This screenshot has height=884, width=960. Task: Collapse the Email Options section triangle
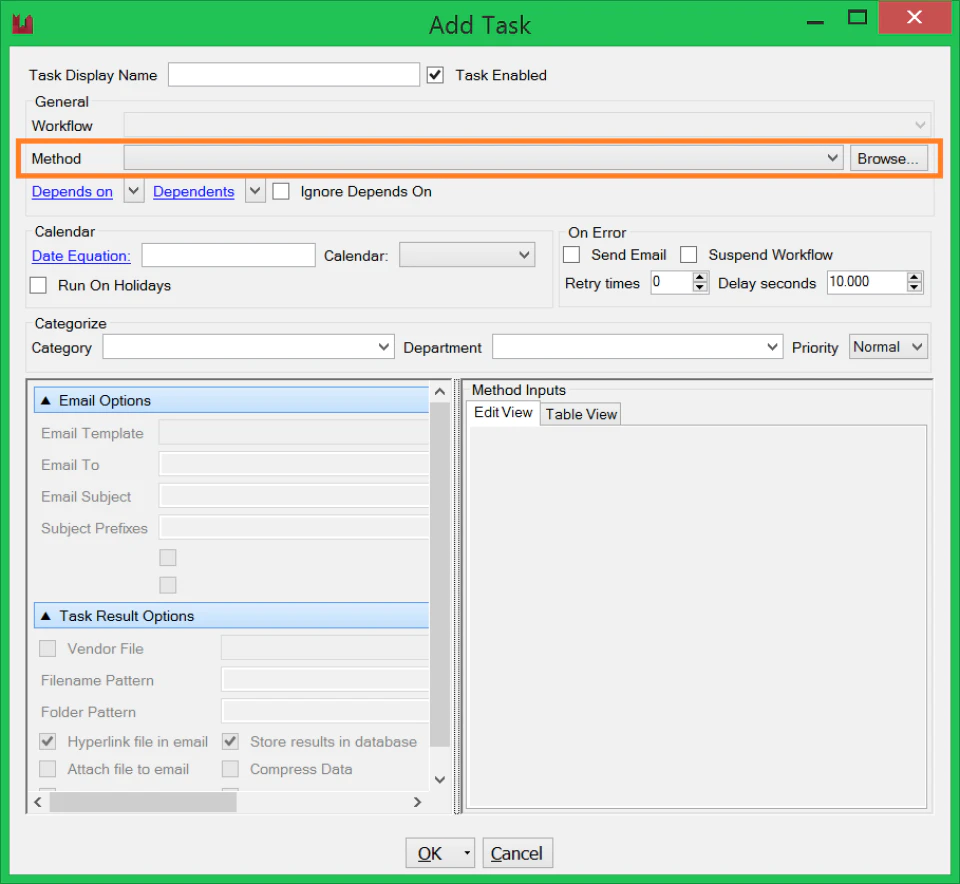coord(45,400)
